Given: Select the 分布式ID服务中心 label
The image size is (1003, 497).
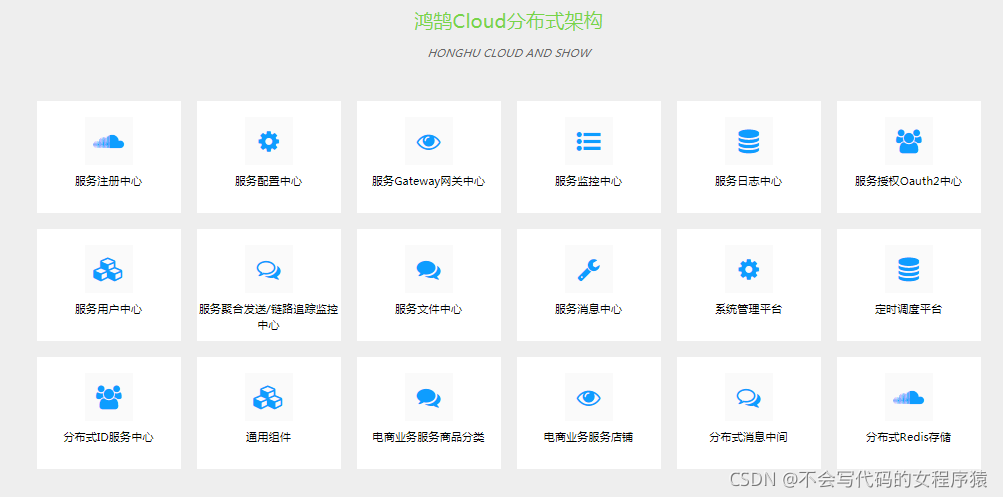Looking at the screenshot, I should pyautogui.click(x=109, y=437).
